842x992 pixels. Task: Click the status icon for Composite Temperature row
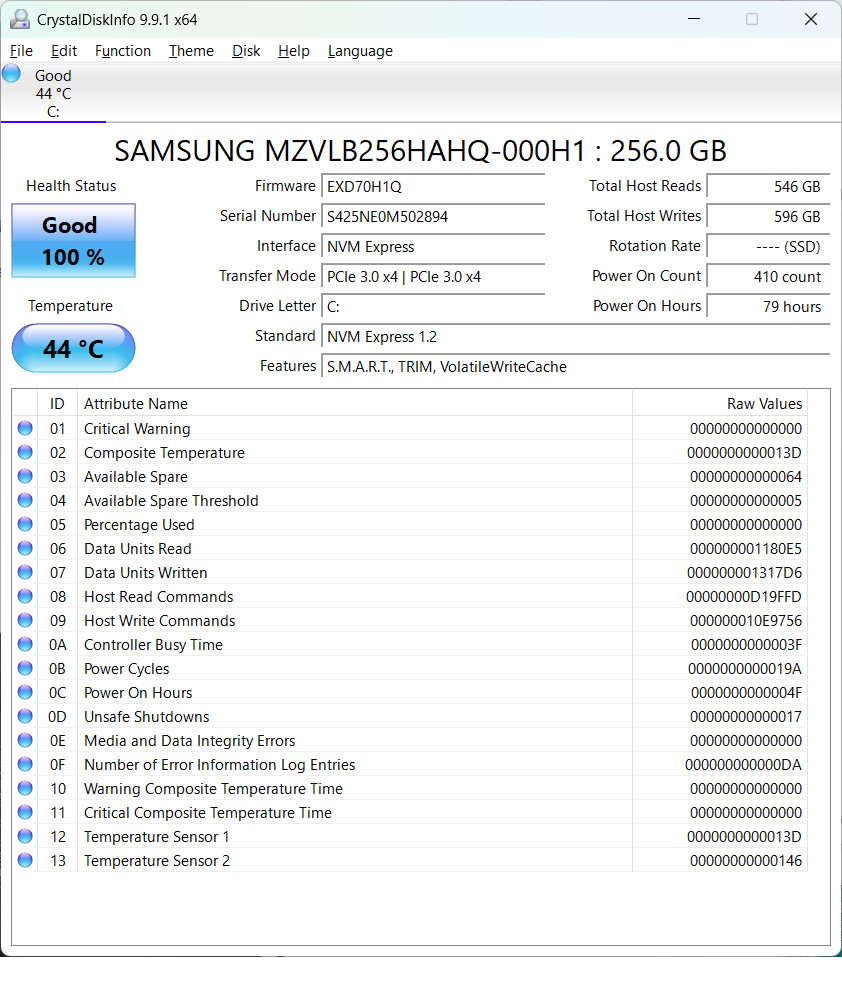25,452
